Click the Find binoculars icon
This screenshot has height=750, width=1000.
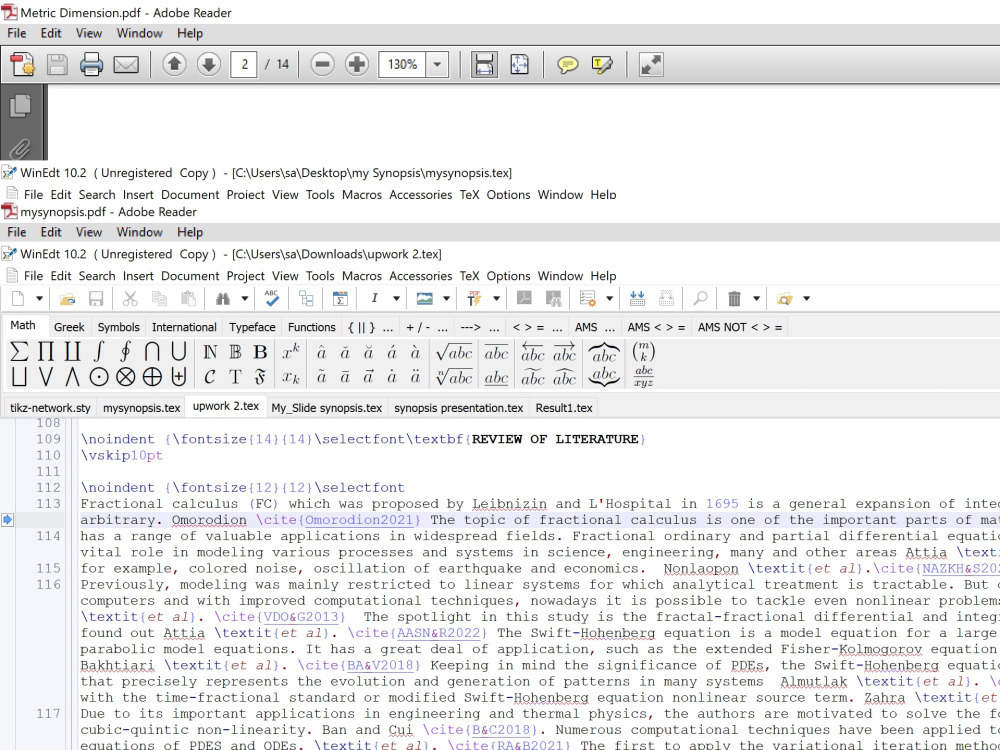tap(223, 298)
